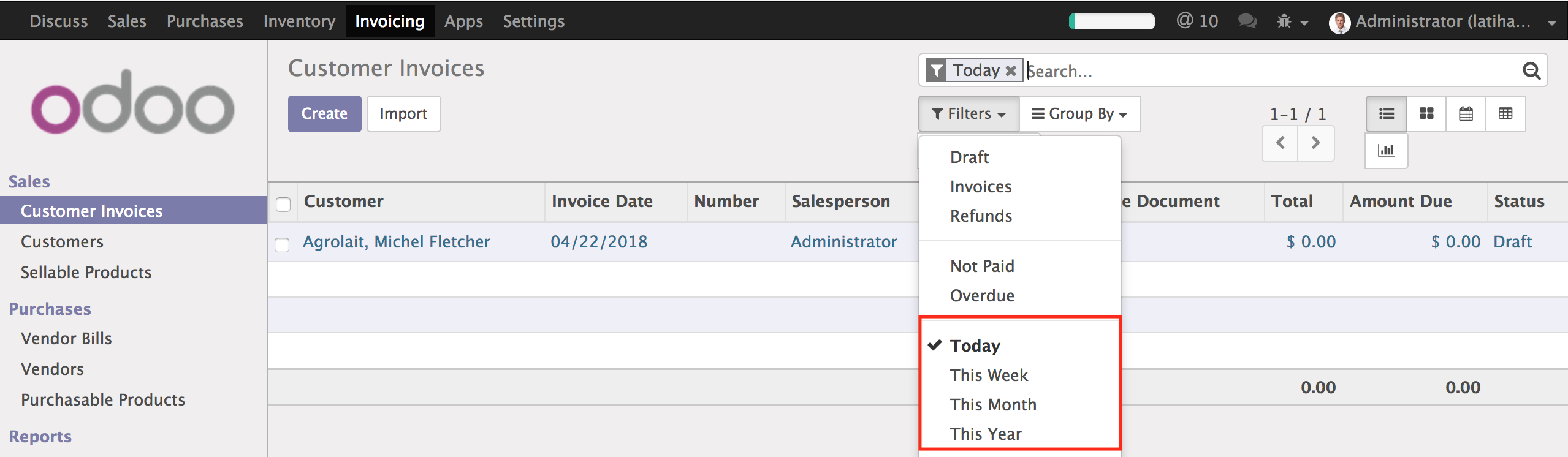Open the Inventory menu
Screen dimensions: 1568x457
[x=299, y=21]
